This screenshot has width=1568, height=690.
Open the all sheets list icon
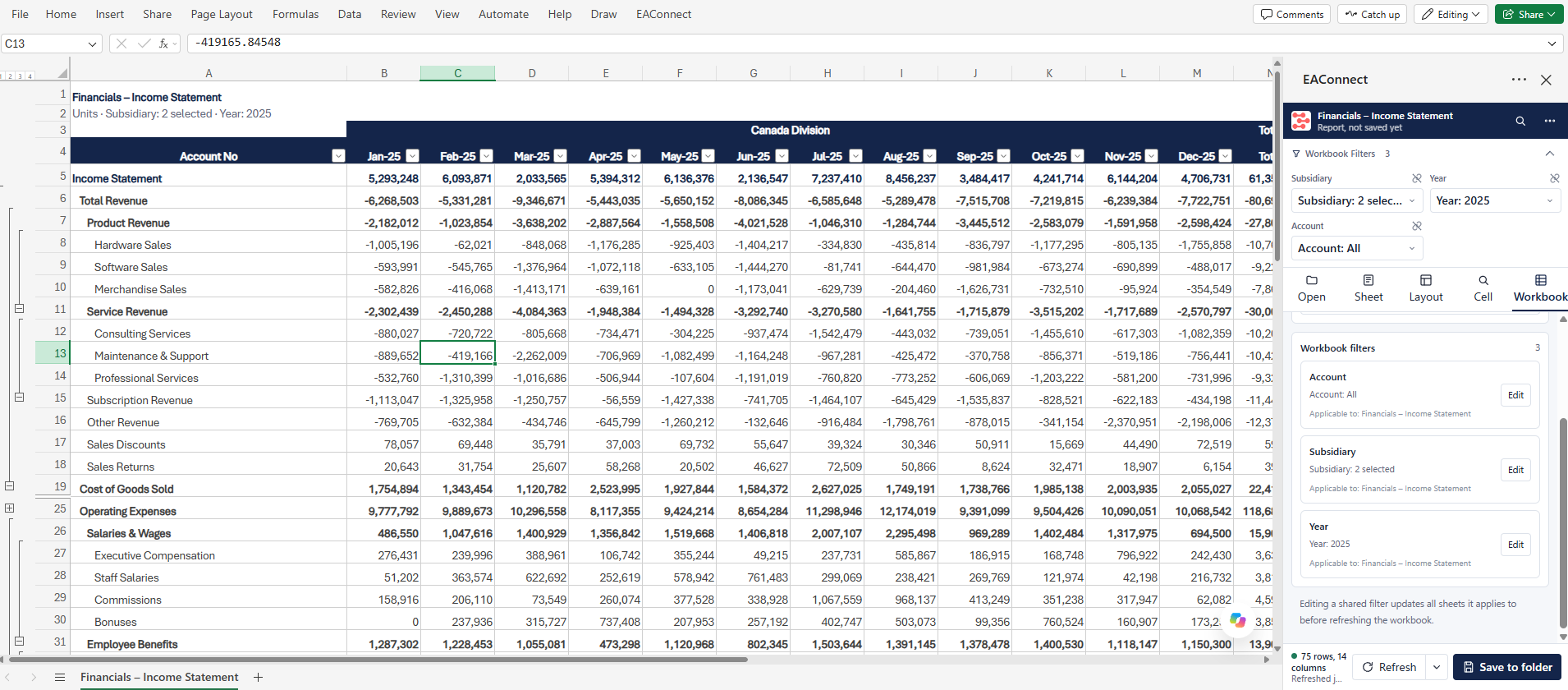coord(60,678)
